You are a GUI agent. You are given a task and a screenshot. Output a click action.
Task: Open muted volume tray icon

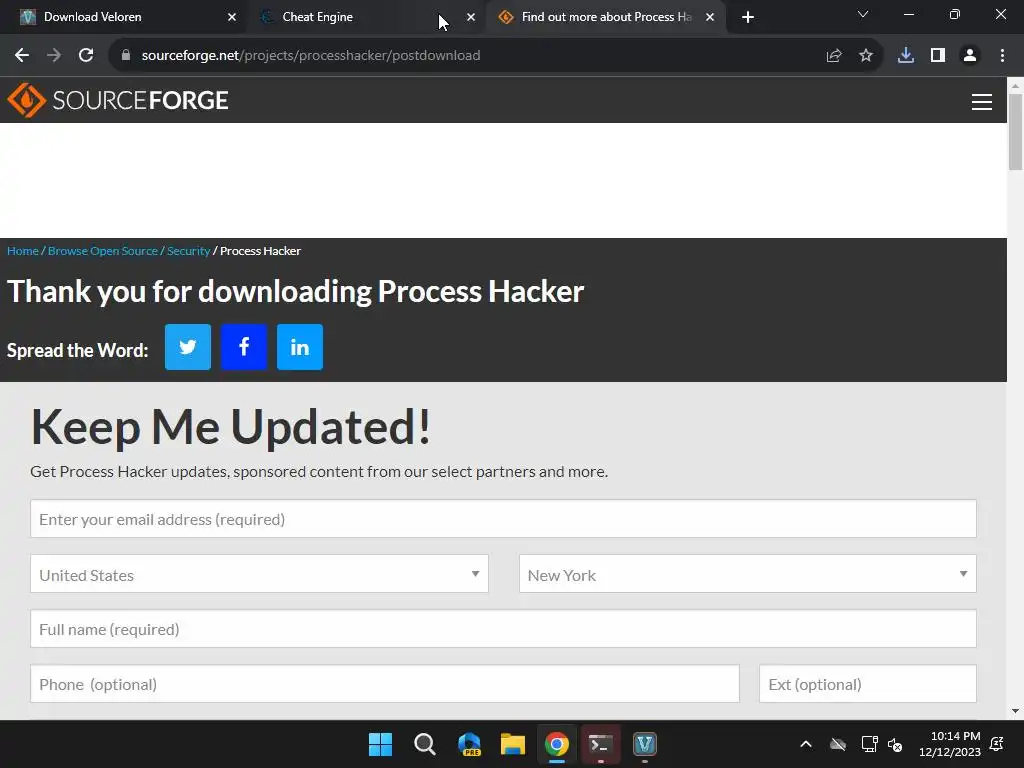tap(895, 744)
